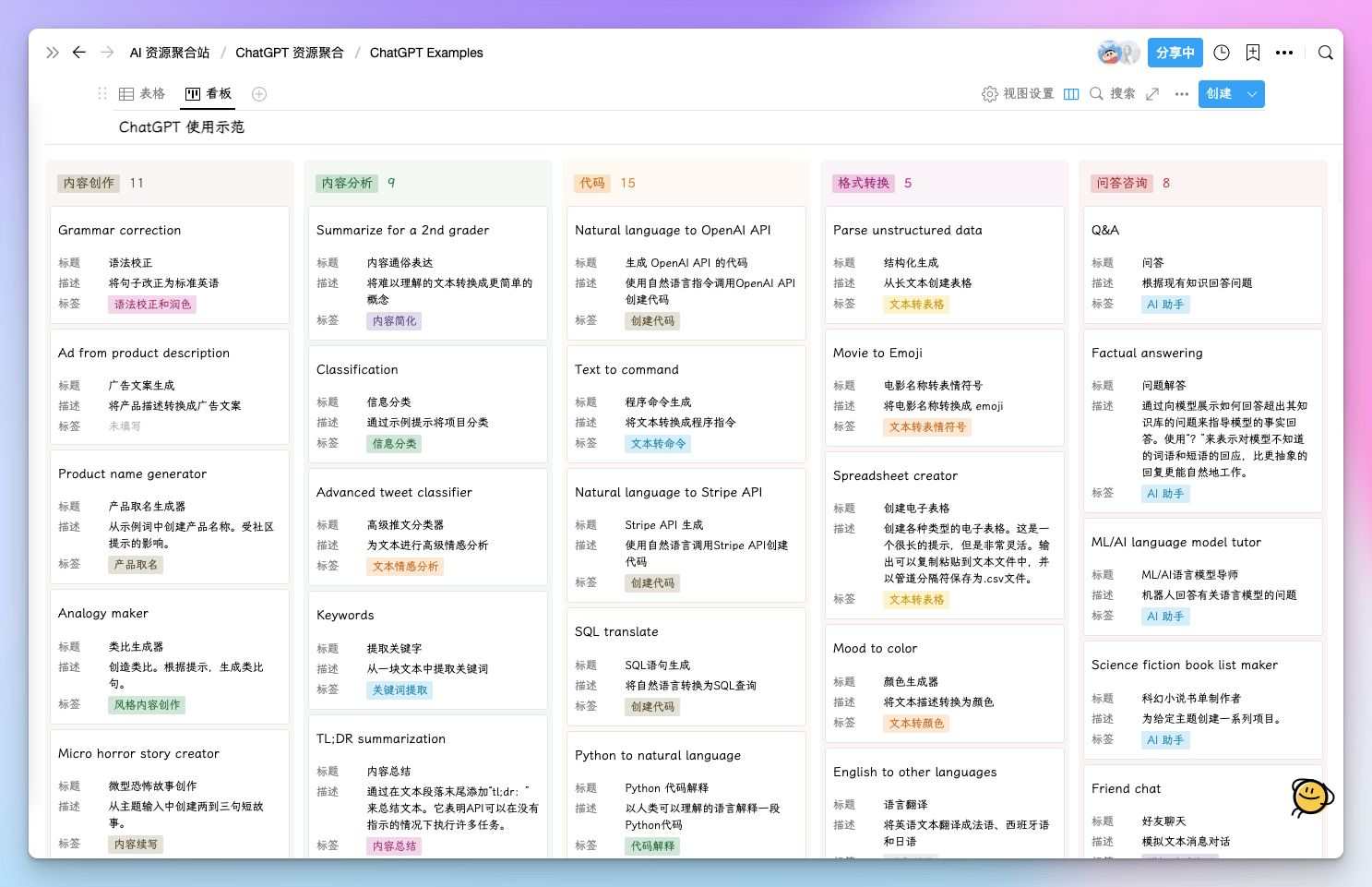Open ChatGPT 资源聚合 breadcrumb link

coord(290,53)
